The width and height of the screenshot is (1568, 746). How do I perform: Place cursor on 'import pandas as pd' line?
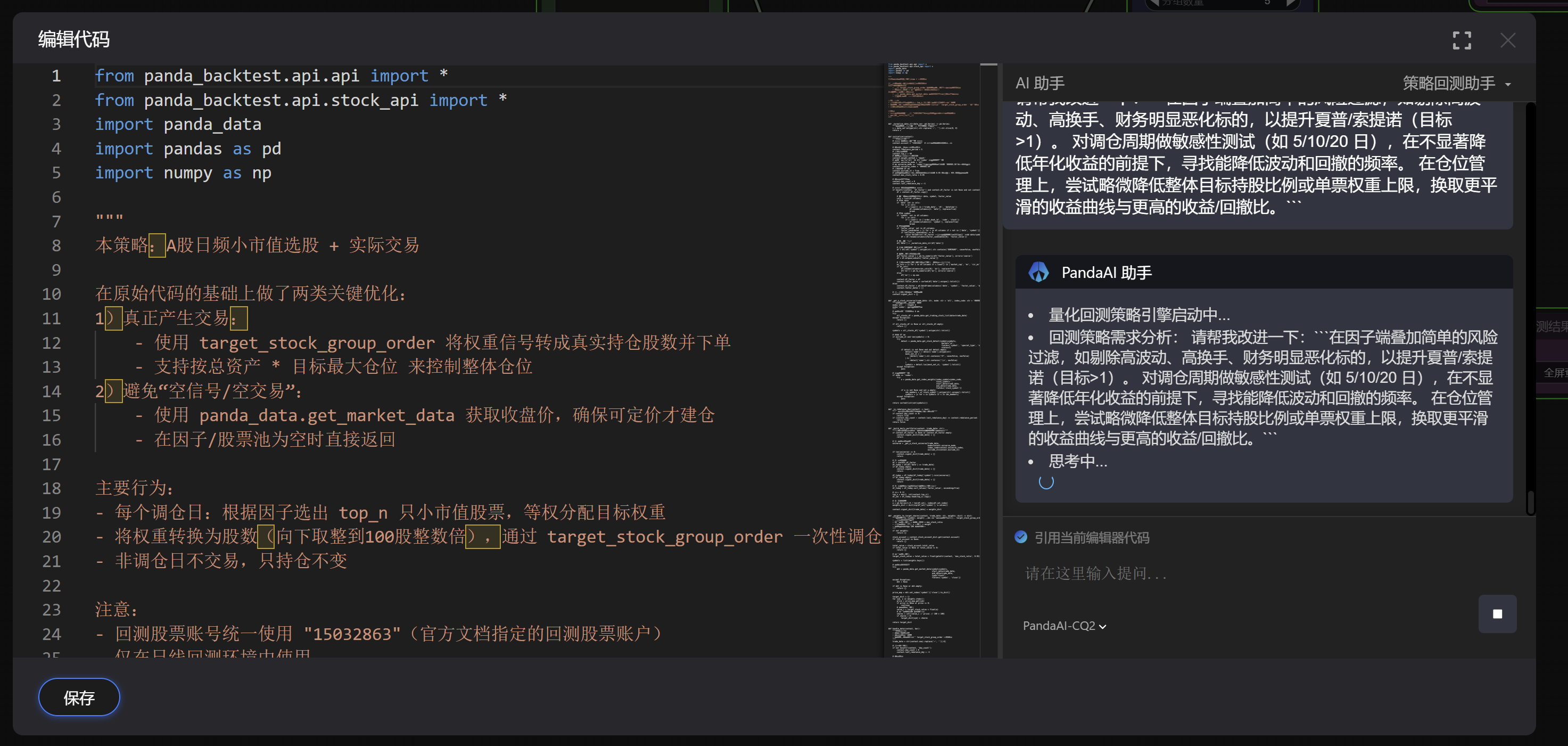(188, 149)
